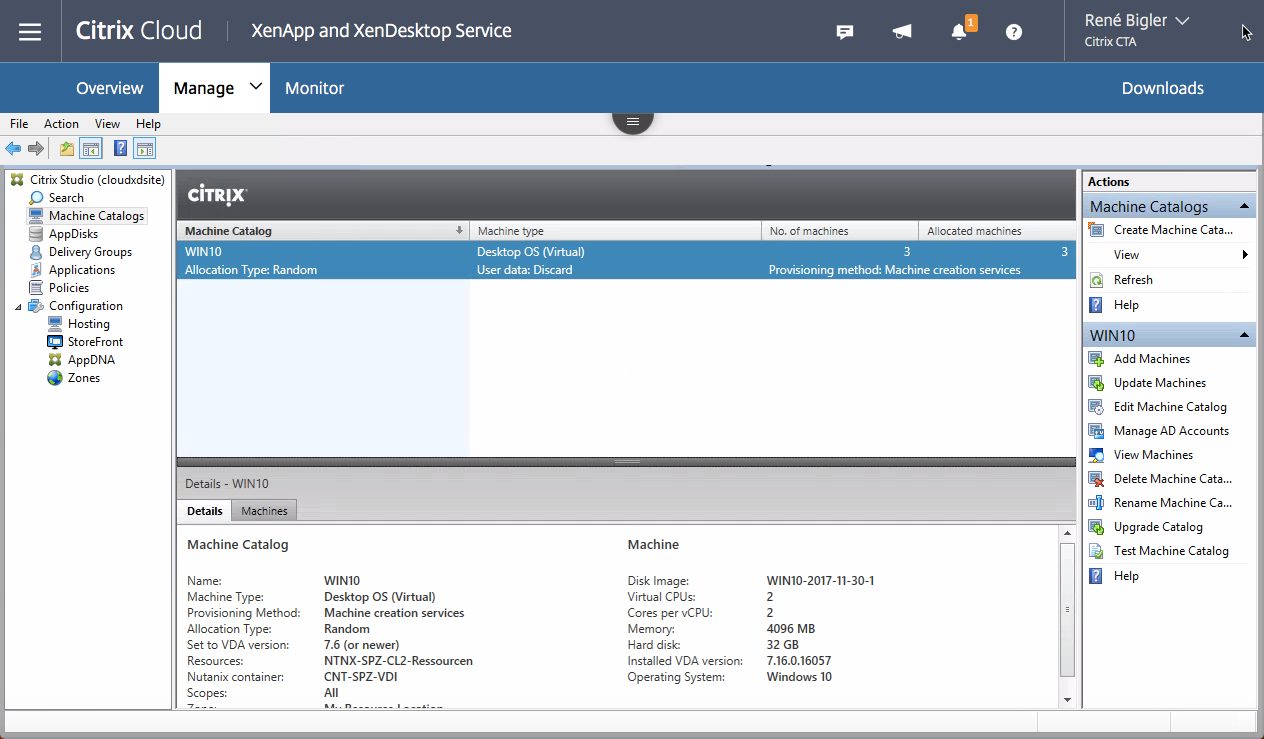Open Citrix Cloud help via question mark icon

click(x=1013, y=31)
